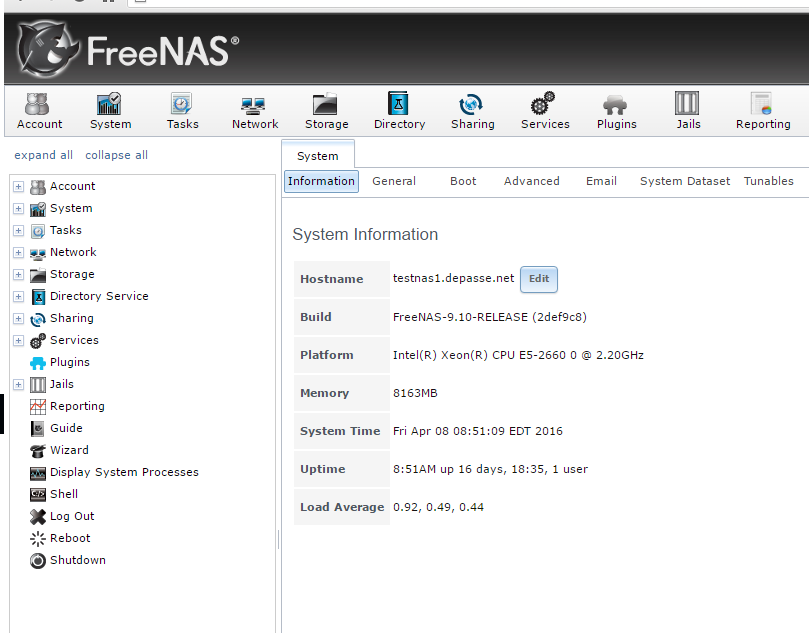This screenshot has width=809, height=633.
Task: Click the Directory Service icon in the tree
Action: click(x=38, y=297)
